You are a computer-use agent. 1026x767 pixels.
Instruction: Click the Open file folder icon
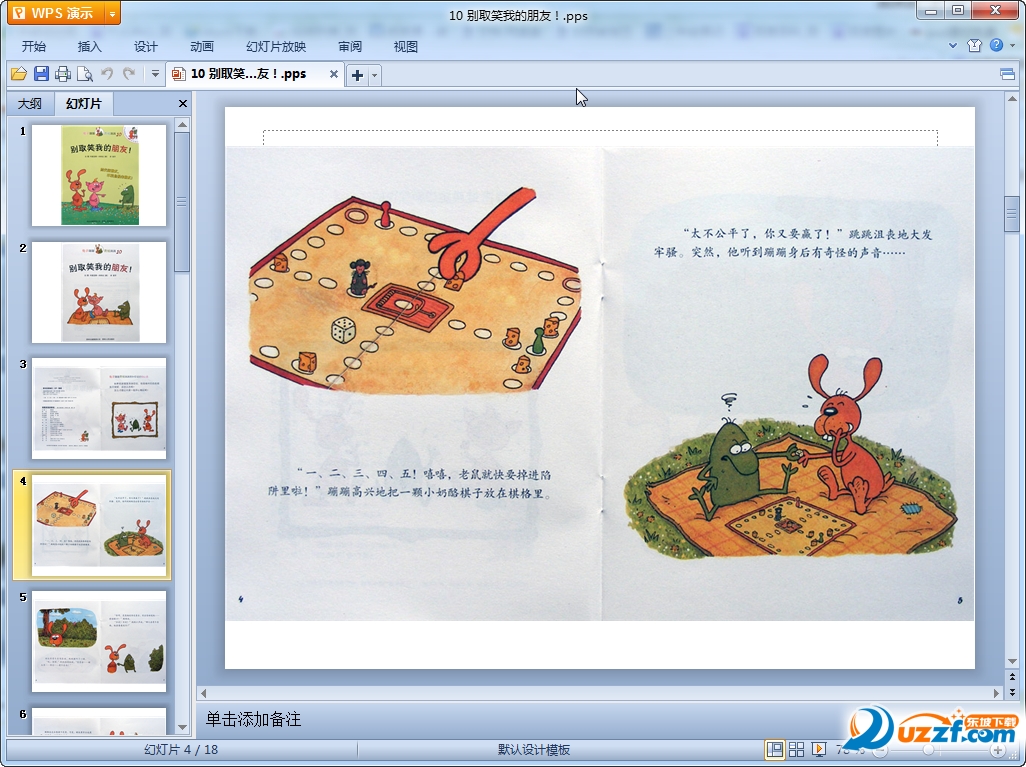point(19,74)
